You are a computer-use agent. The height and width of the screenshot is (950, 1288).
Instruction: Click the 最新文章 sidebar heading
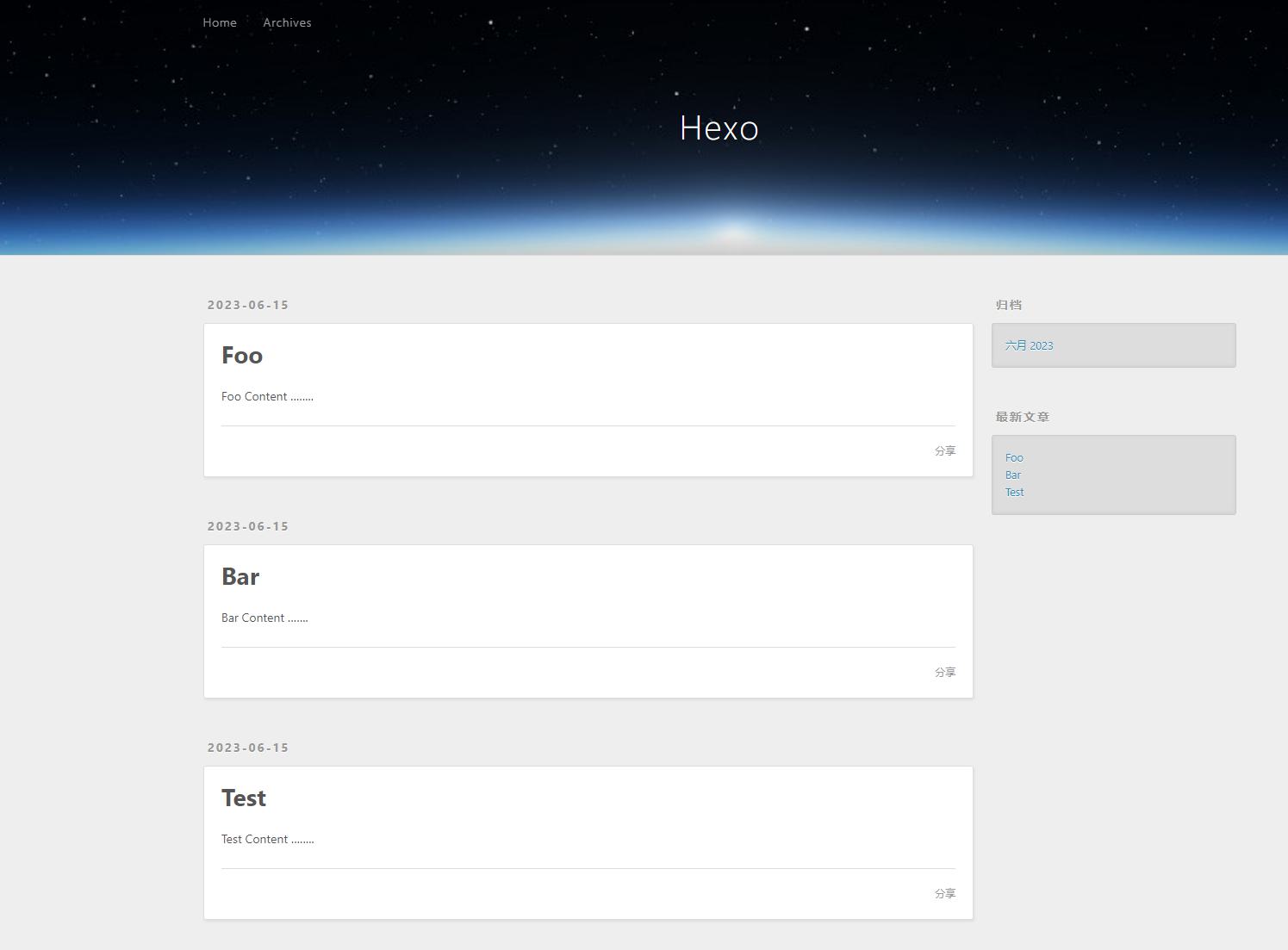tap(1023, 417)
